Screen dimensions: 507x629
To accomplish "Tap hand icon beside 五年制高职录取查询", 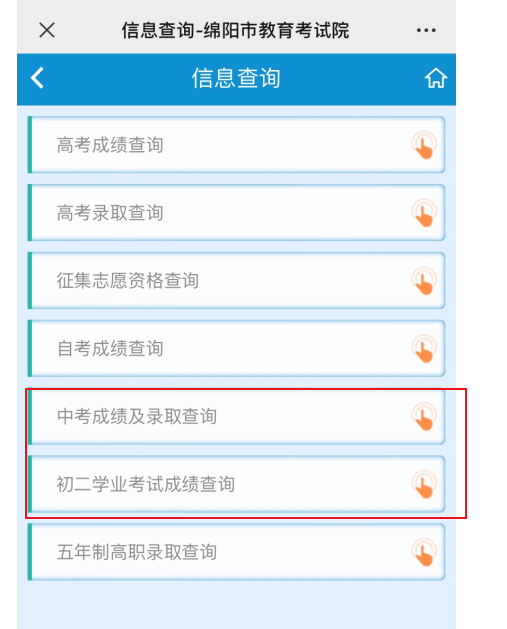I will tap(424, 552).
